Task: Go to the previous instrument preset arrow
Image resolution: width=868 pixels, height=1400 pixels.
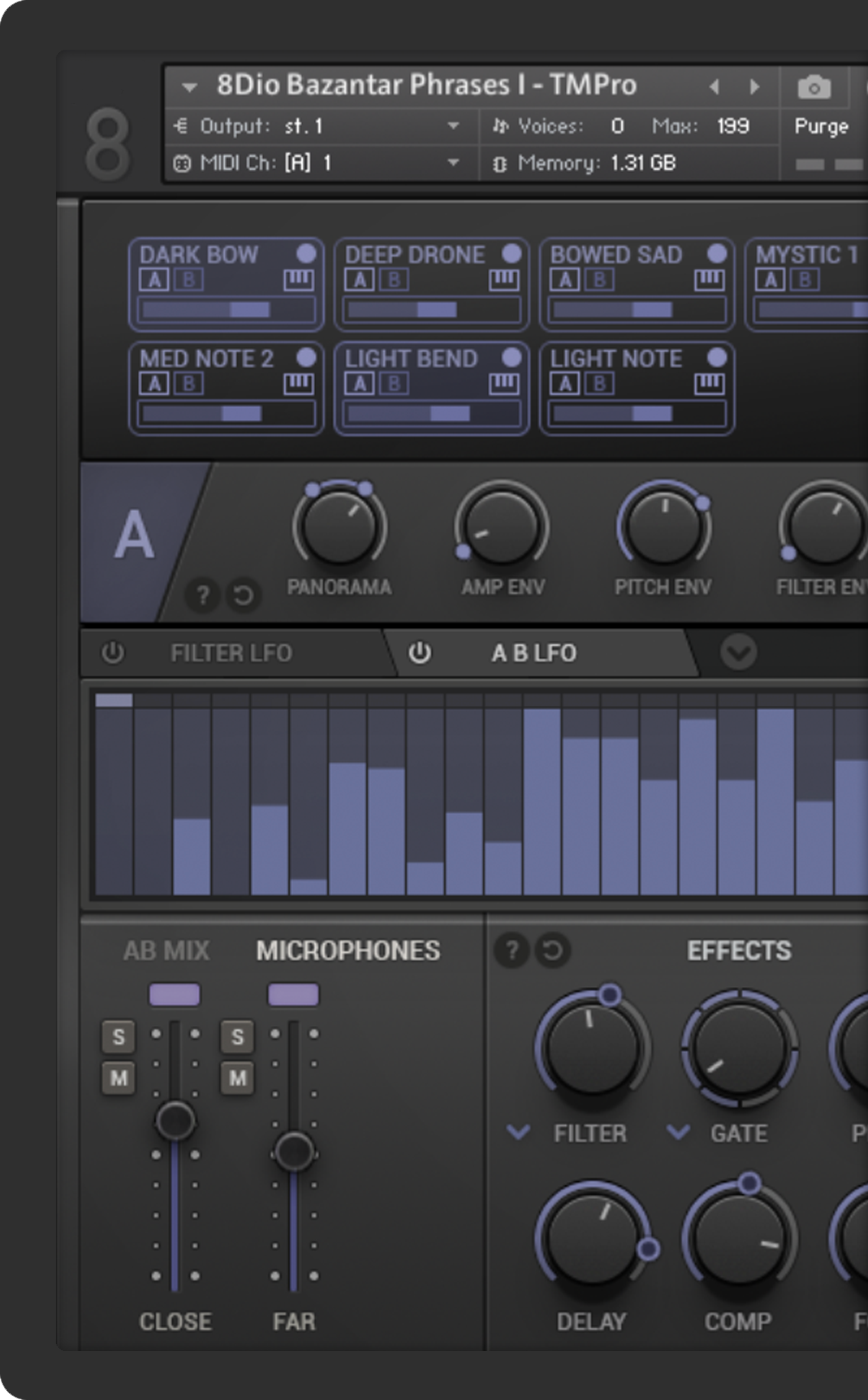Action: (714, 87)
